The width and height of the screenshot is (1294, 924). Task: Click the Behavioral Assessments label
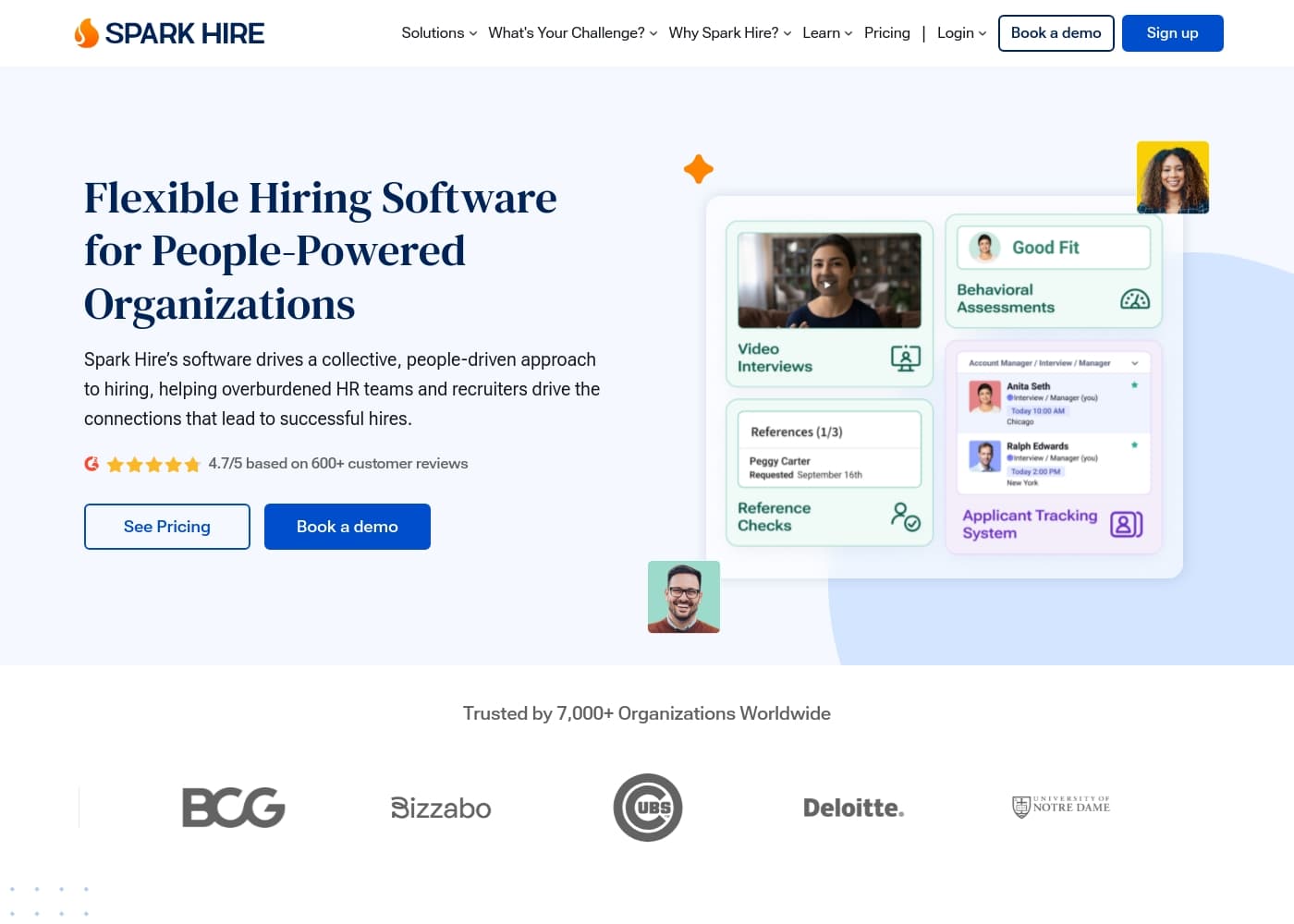[1006, 298]
